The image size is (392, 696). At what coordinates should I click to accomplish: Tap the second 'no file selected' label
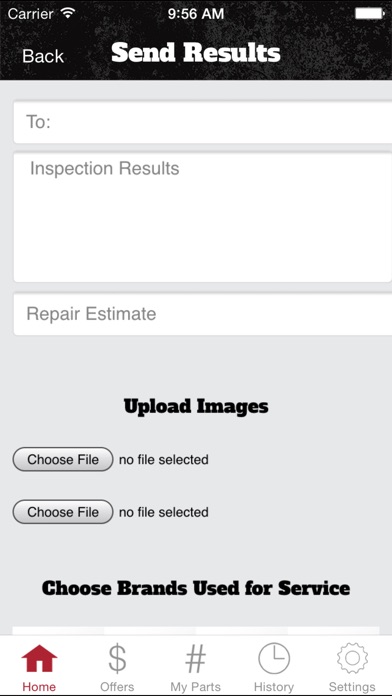coord(164,512)
